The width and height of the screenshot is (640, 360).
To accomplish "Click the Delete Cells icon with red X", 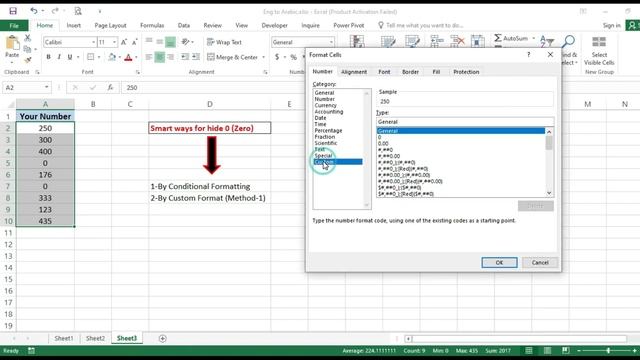I will pyautogui.click(x=457, y=41).
